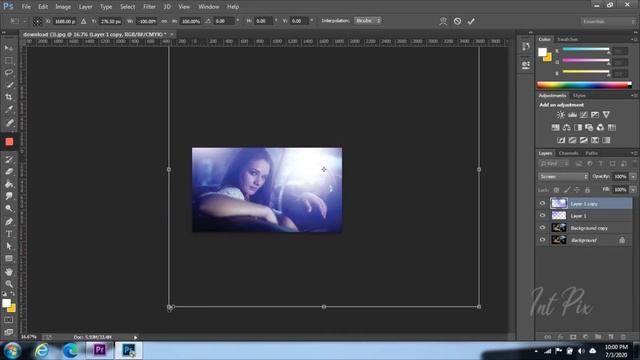Image resolution: width=640 pixels, height=360 pixels.
Task: Click the foreground color swatch in the toolbar
Action: coord(6,303)
